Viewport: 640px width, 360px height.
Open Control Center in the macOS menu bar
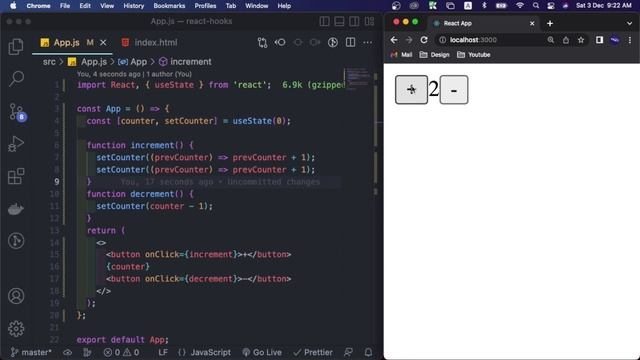551,6
